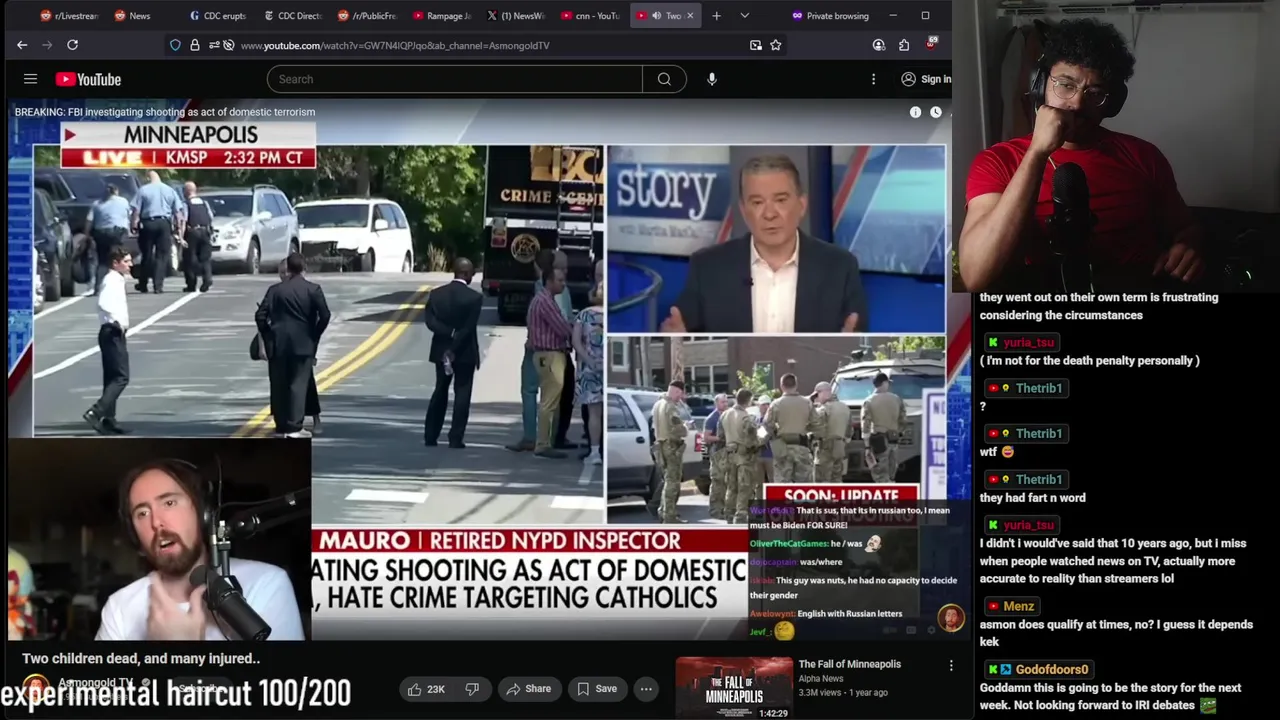Image resolution: width=1280 pixels, height=720 pixels.
Task: Mute the playing tab via speaker icon
Action: (x=656, y=16)
